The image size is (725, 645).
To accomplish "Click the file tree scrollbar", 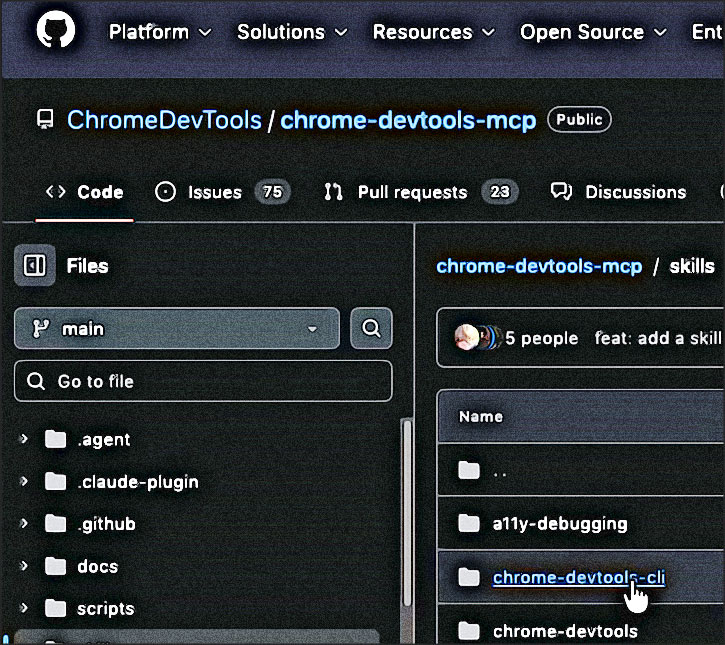I will [407, 512].
